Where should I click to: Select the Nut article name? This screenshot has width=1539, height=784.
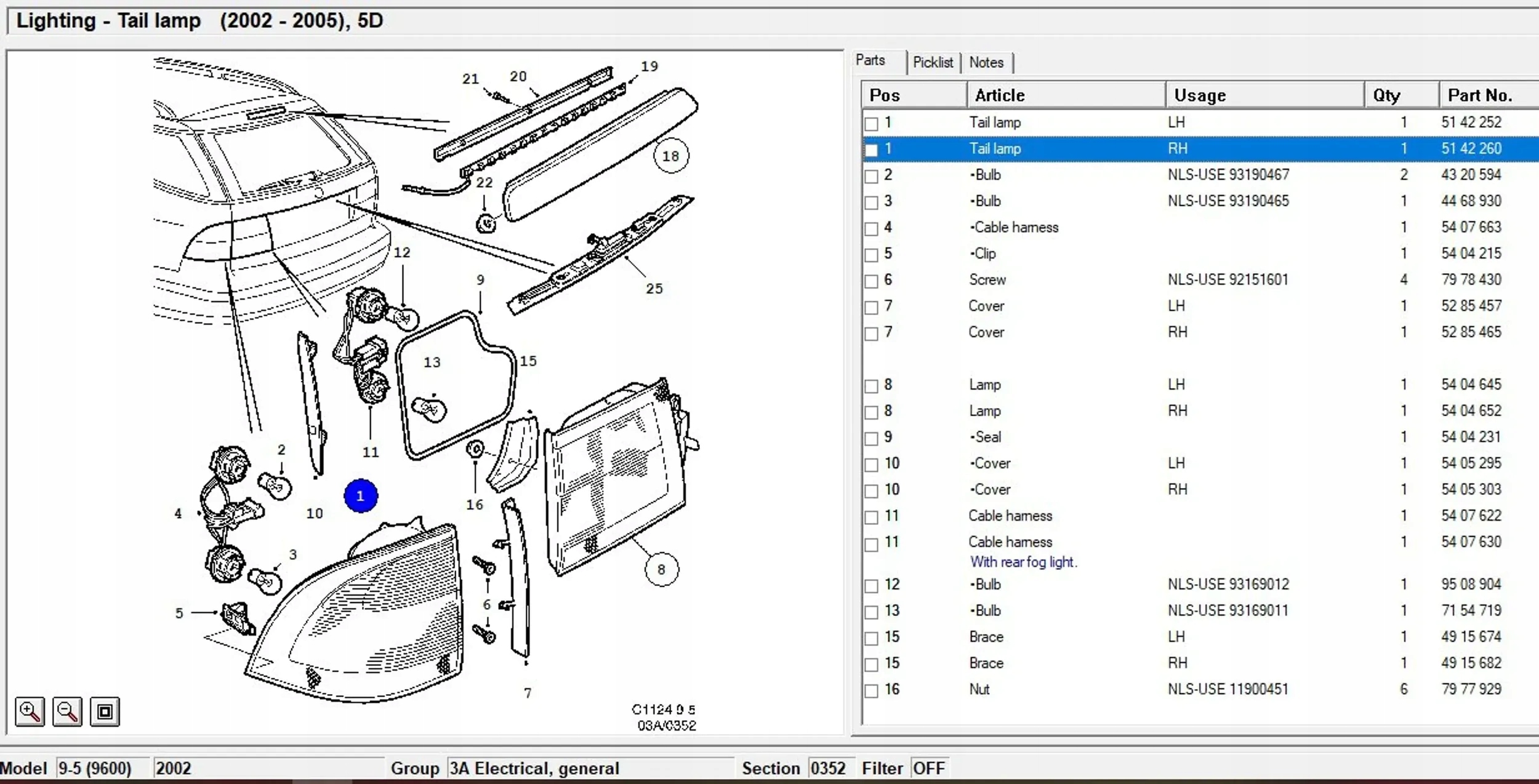point(979,689)
